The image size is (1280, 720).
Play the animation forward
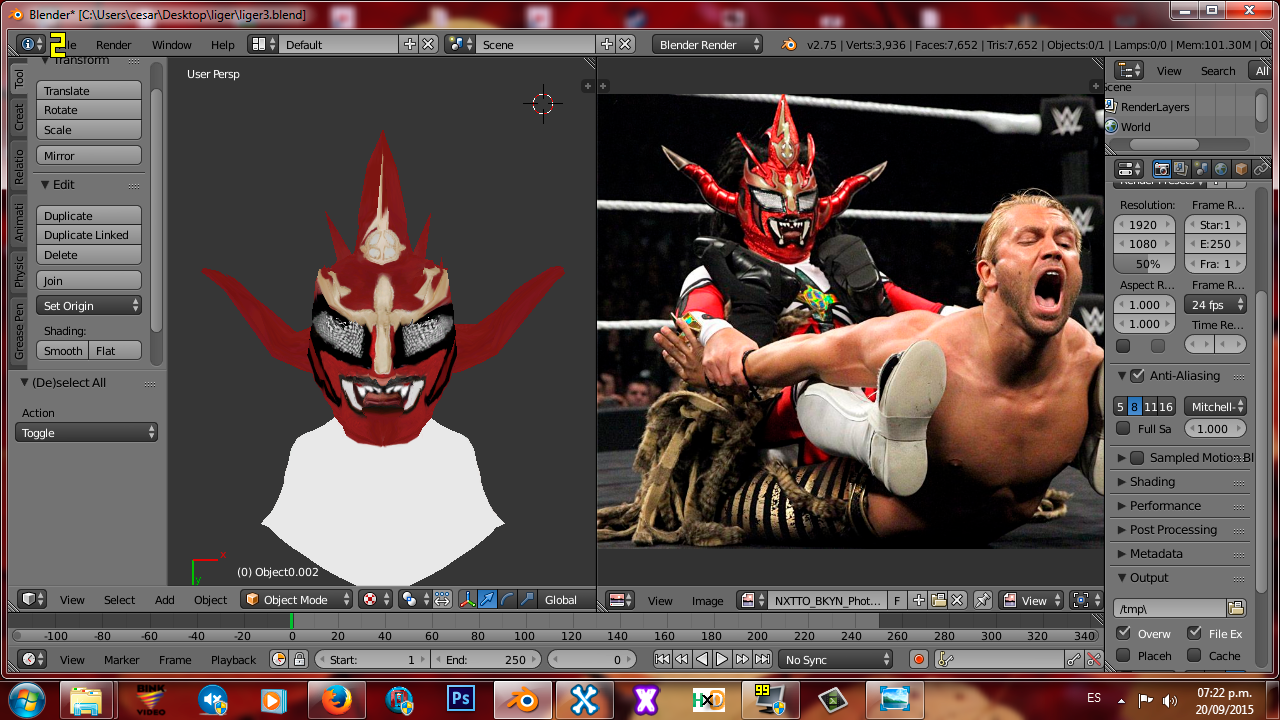click(722, 659)
